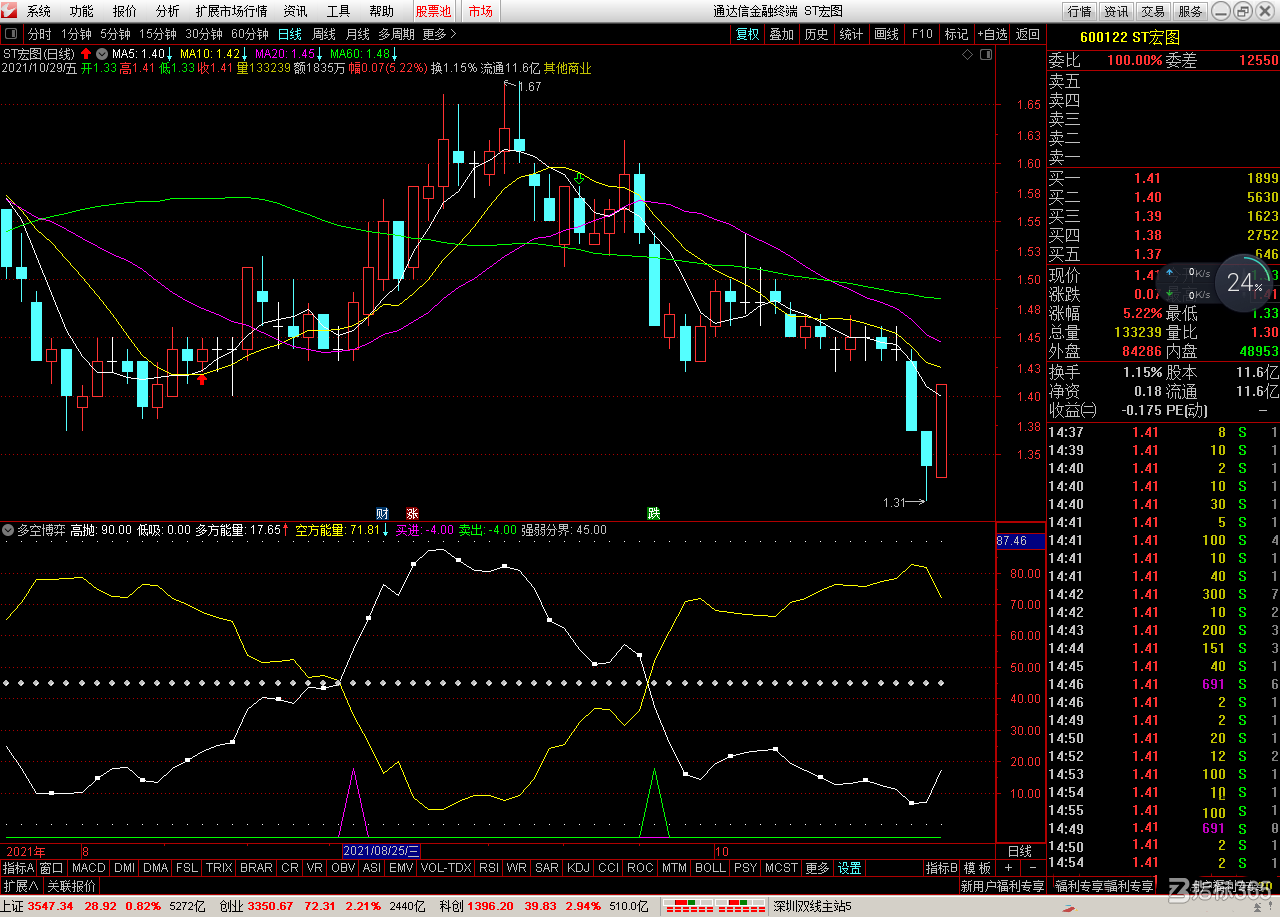Select the 1分钟 period tab
1280x918 pixels.
tap(76, 34)
